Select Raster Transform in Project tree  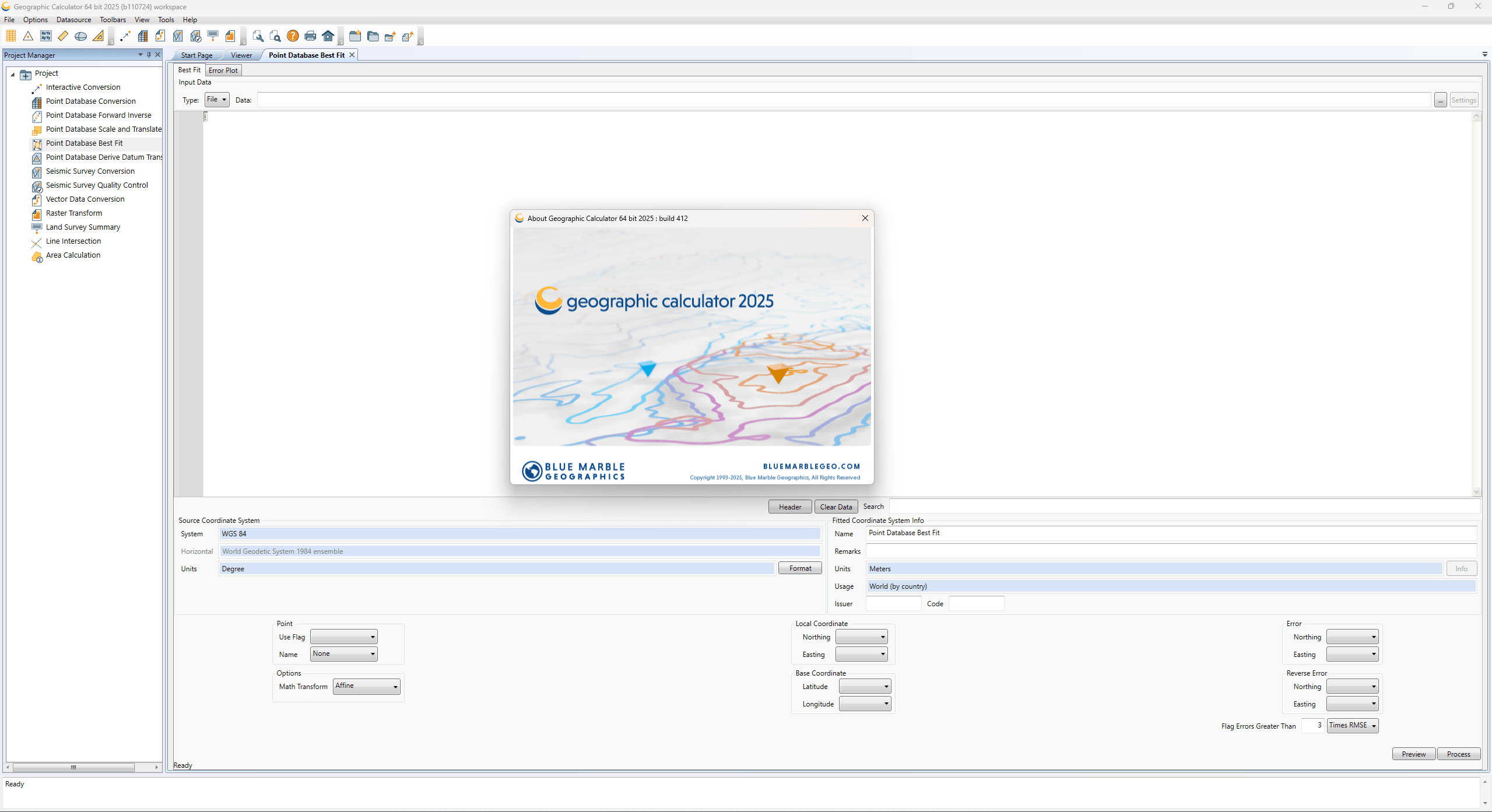tap(74, 213)
